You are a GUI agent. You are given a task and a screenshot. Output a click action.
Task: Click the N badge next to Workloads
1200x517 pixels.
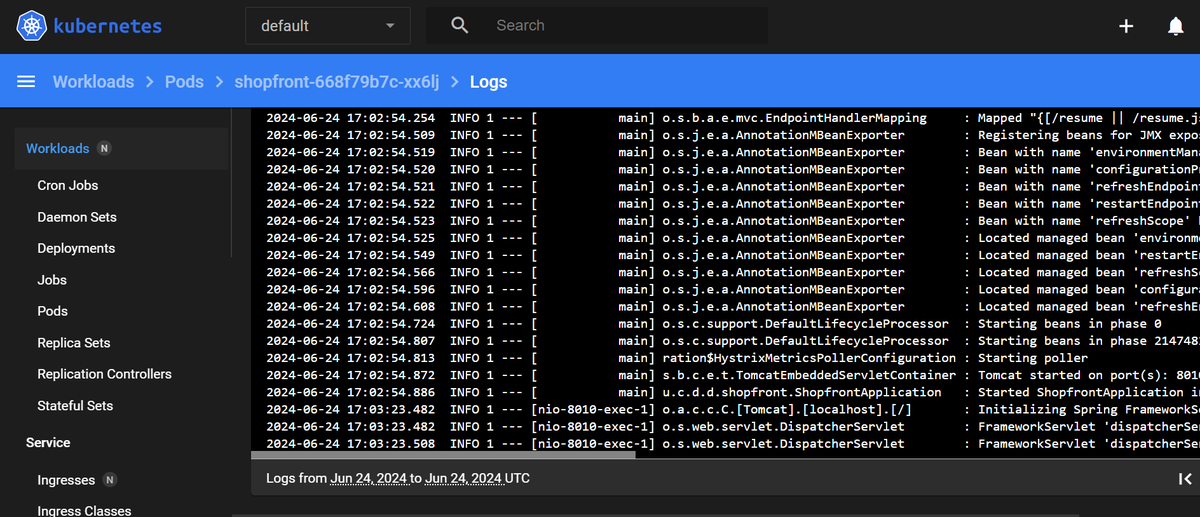tap(104, 148)
